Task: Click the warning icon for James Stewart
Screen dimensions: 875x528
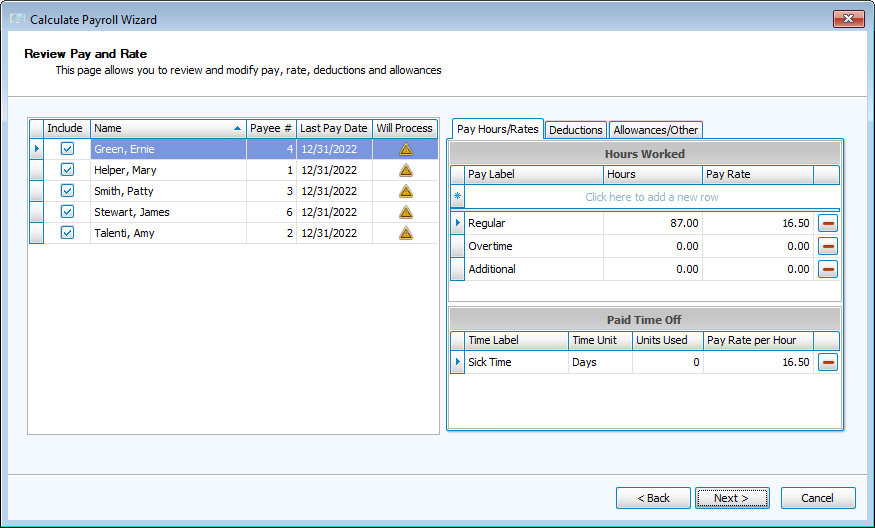Action: coord(405,212)
